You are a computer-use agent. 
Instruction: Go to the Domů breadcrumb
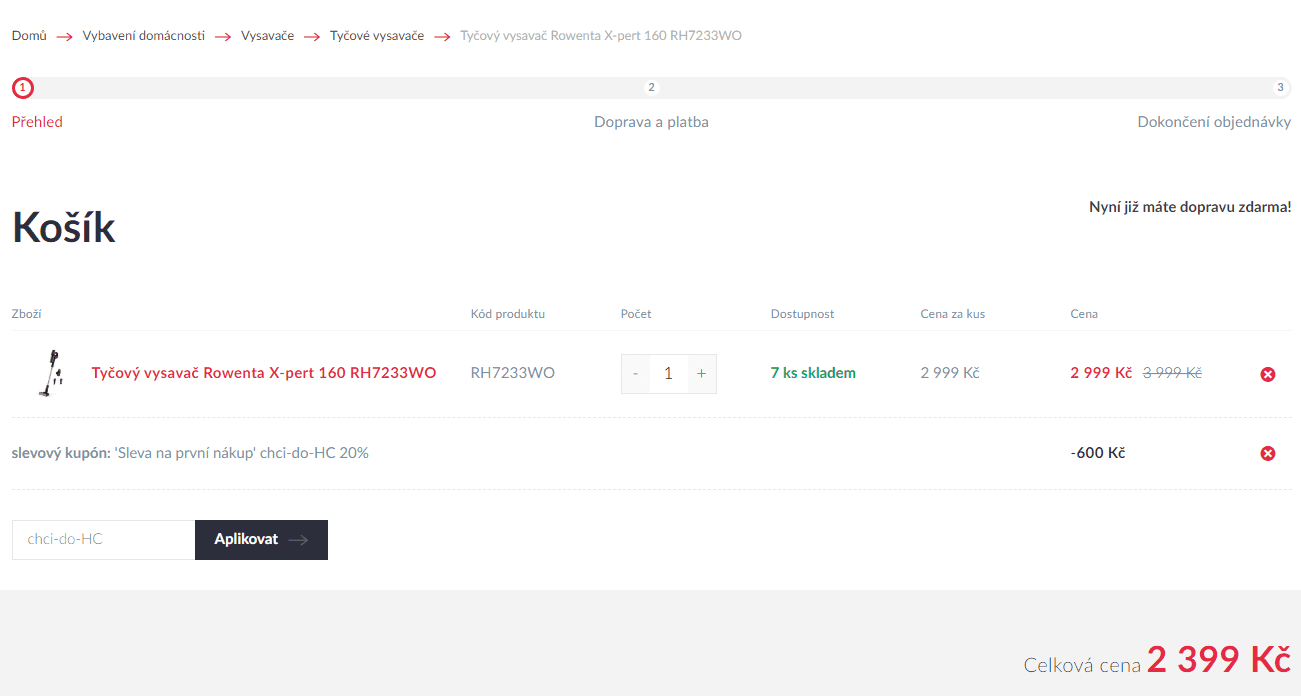29,36
